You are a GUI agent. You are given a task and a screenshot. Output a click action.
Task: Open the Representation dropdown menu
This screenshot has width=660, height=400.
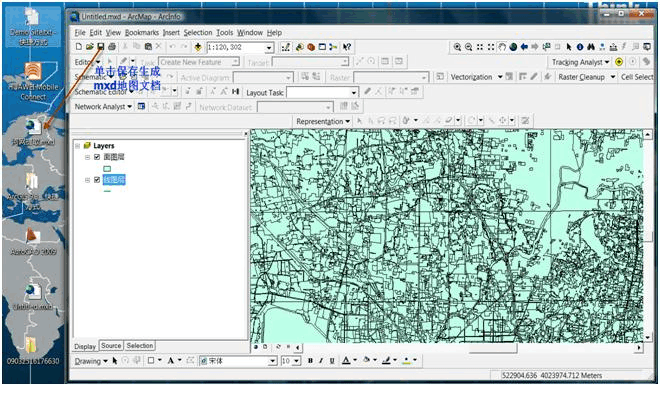coord(323,121)
